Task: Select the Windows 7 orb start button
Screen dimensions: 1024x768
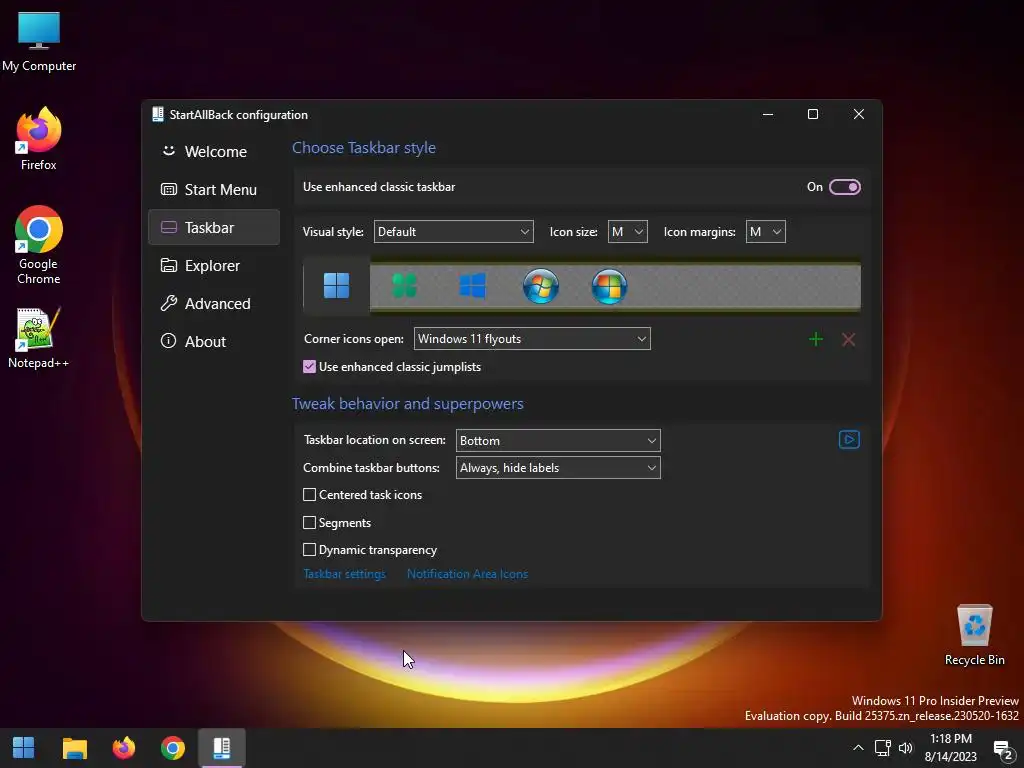Action: (541, 286)
